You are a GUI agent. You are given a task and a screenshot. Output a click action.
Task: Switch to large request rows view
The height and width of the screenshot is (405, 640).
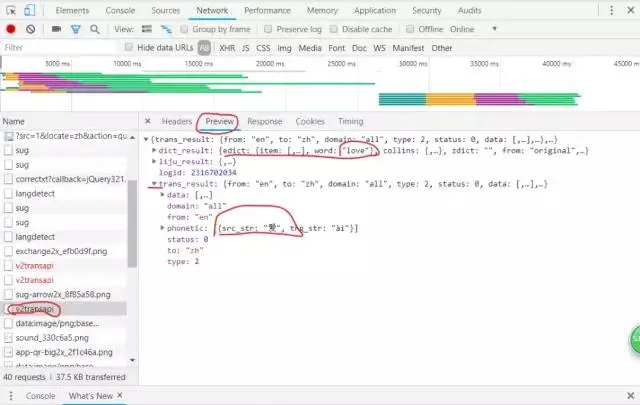[147, 29]
